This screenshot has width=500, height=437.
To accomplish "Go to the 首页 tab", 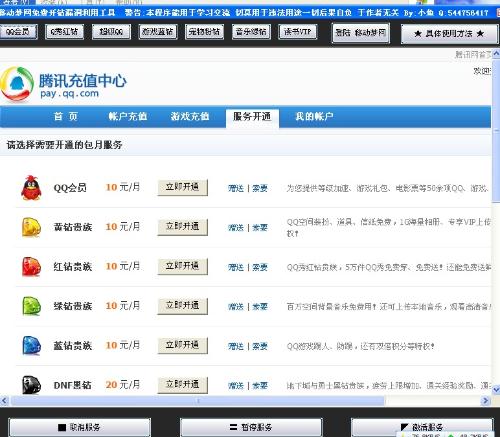I will [66, 116].
